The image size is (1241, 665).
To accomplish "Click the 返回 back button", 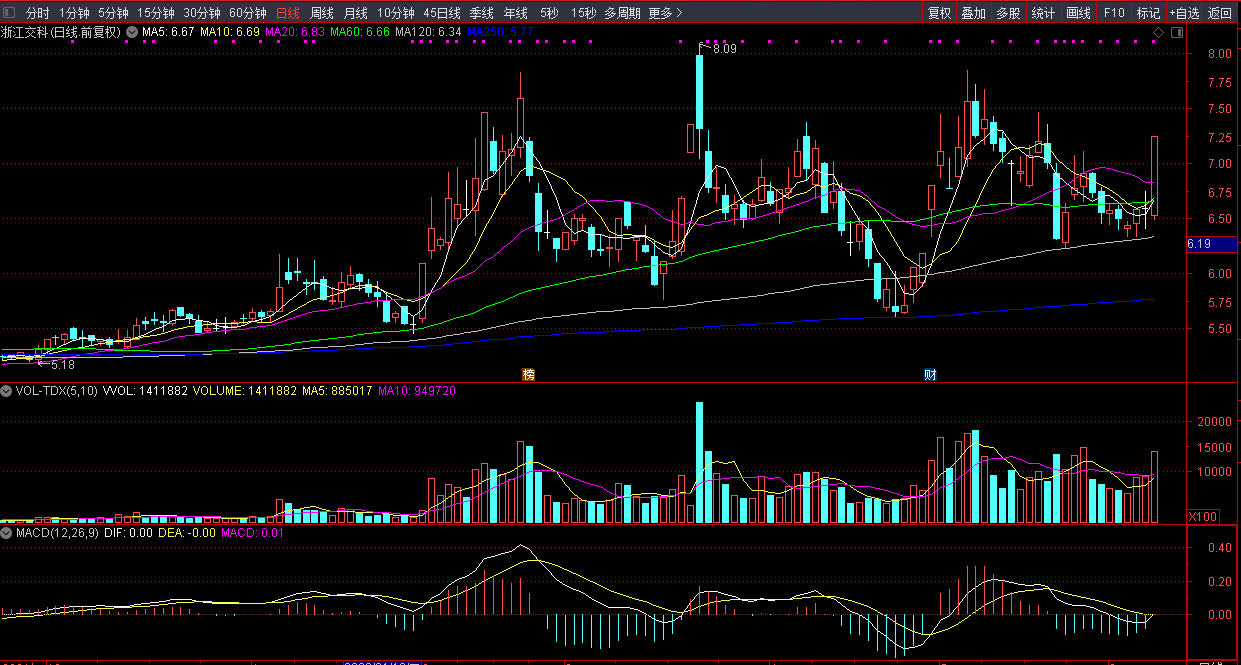I will (x=1220, y=13).
